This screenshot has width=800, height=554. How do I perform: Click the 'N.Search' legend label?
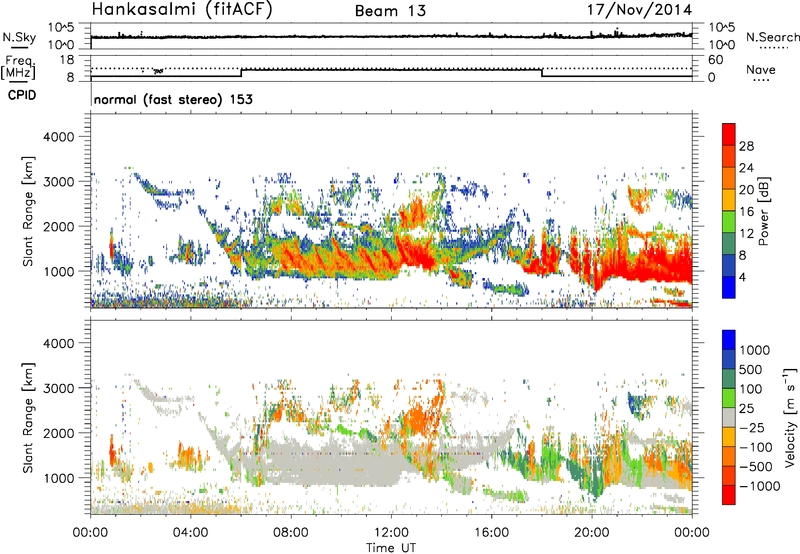coord(772,37)
